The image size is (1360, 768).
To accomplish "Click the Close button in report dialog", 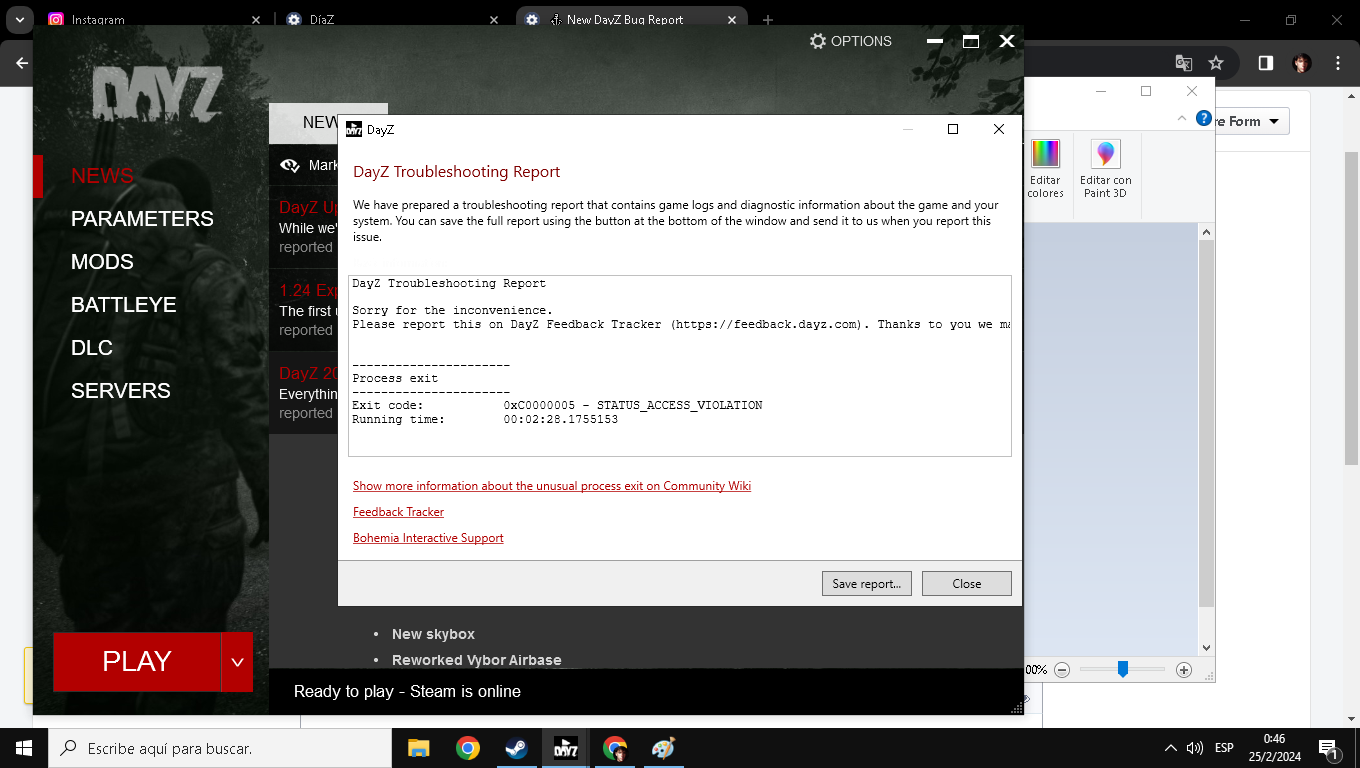I will (x=967, y=584).
